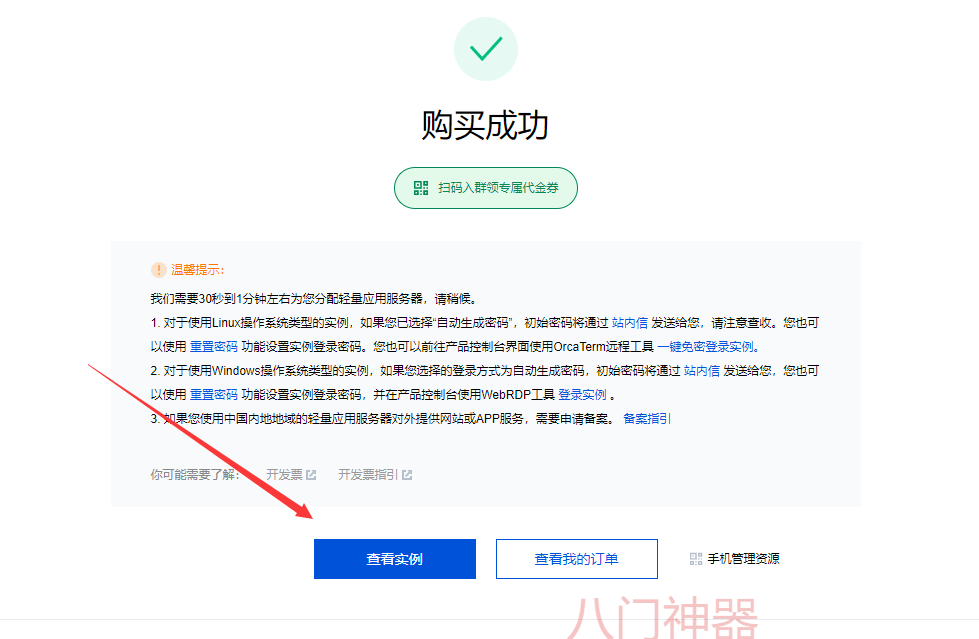Click the 温馨提示 label text
Viewport: 979px width, 639px height.
pos(197,270)
